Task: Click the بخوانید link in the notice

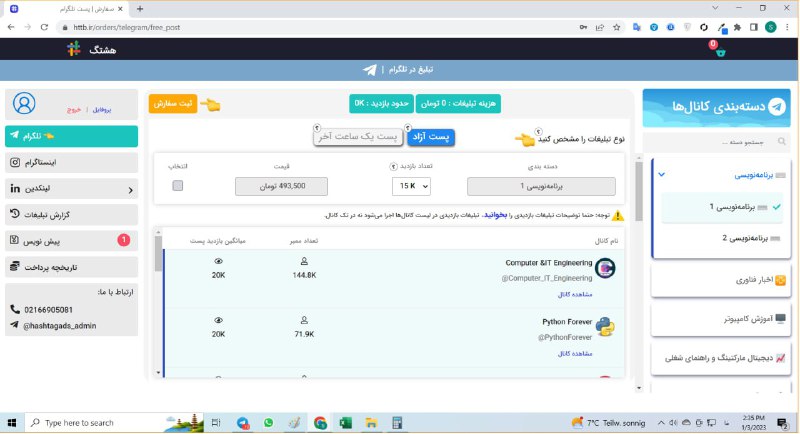Action: (495, 215)
